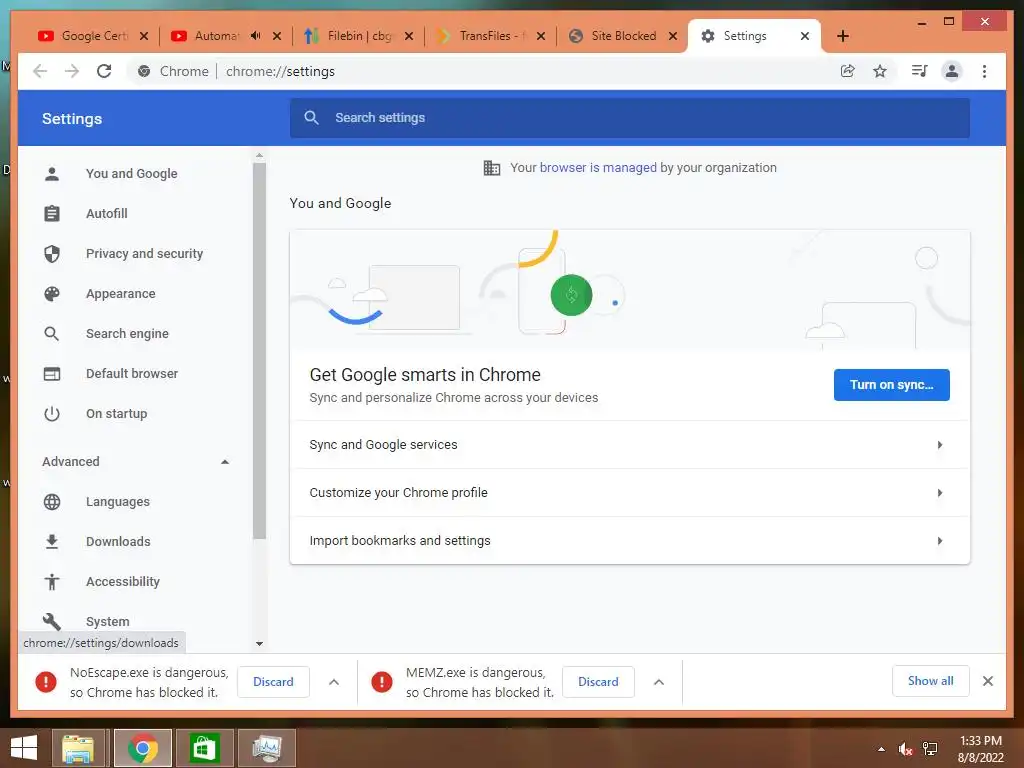Image resolution: width=1024 pixels, height=768 pixels.
Task: Click Show all downloads button
Action: (931, 681)
